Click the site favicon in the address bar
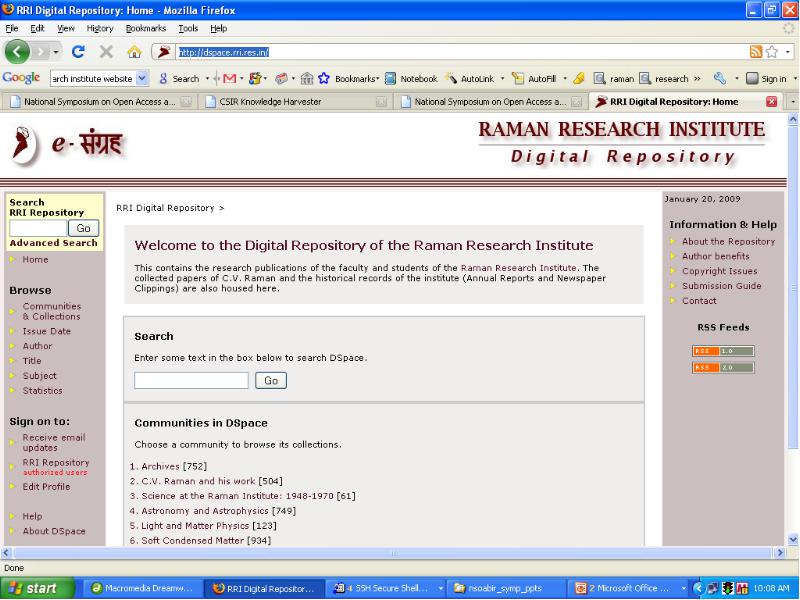Image resolution: width=800 pixels, height=600 pixels. pos(164,52)
